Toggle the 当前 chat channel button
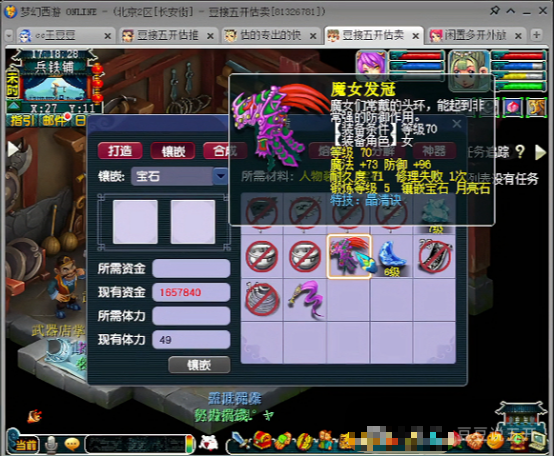 coord(25,444)
